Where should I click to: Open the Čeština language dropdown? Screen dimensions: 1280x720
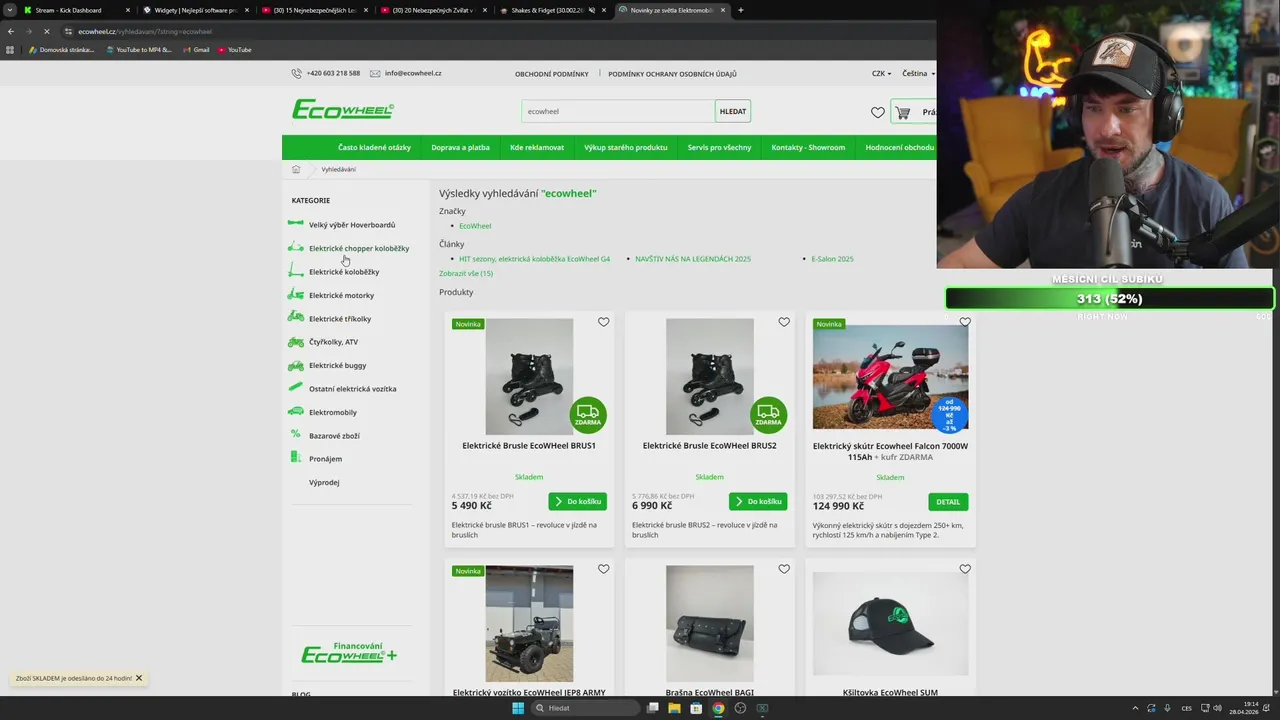pyautogui.click(x=918, y=73)
